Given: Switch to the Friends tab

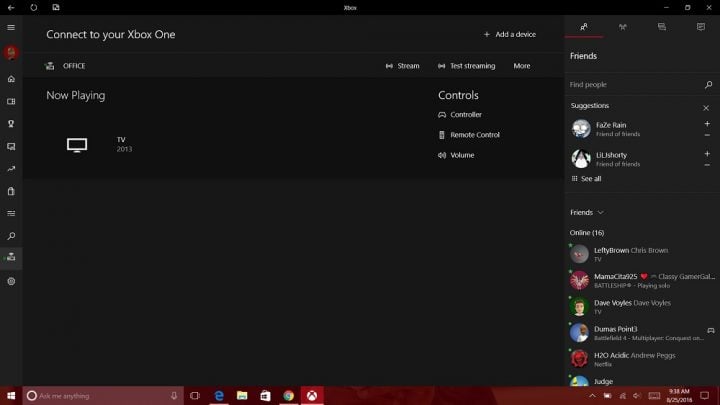Looking at the screenshot, I should (x=584, y=27).
